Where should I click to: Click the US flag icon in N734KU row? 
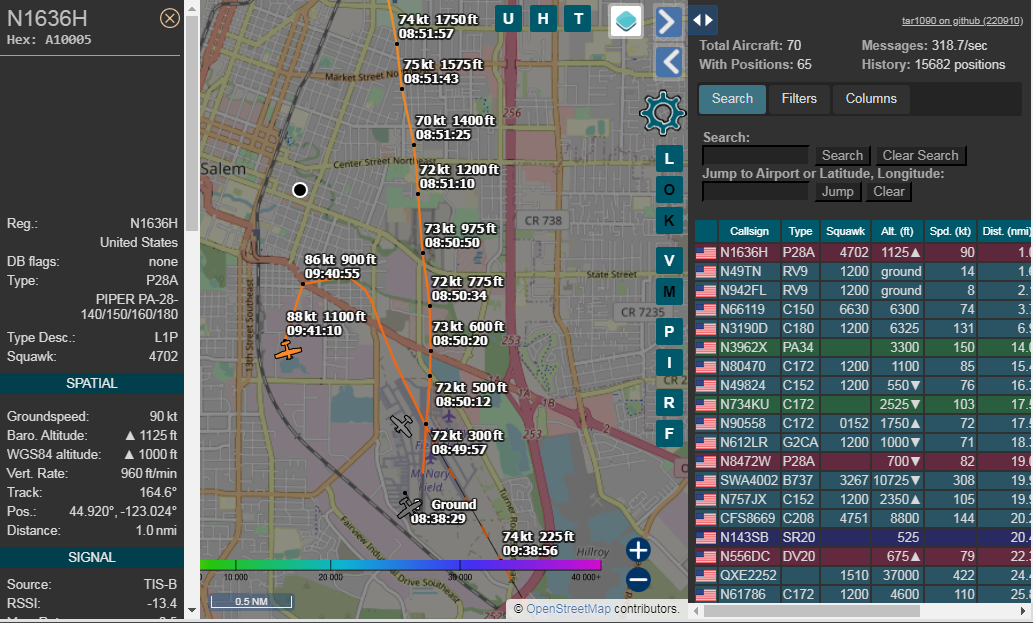pos(706,404)
